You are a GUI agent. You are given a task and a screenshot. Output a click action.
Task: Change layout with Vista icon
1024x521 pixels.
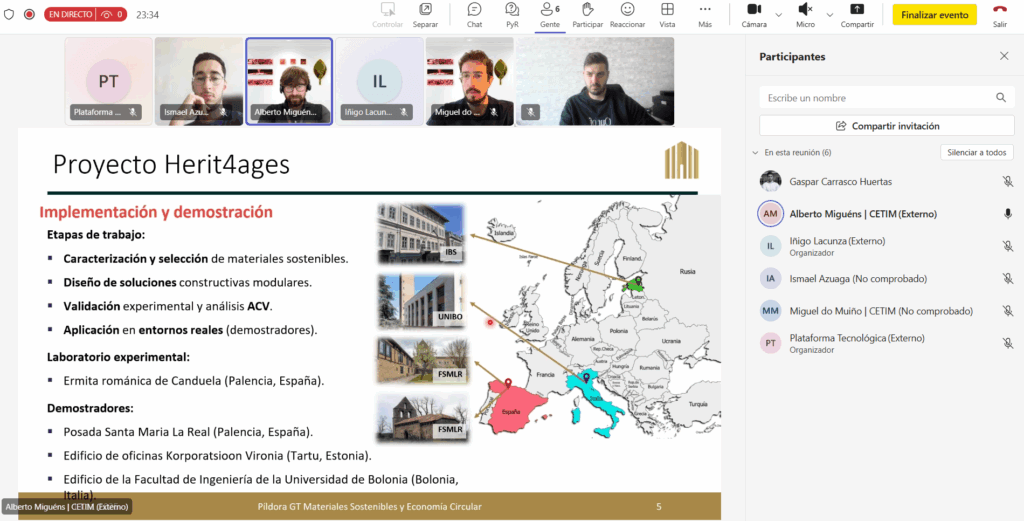tap(667, 14)
